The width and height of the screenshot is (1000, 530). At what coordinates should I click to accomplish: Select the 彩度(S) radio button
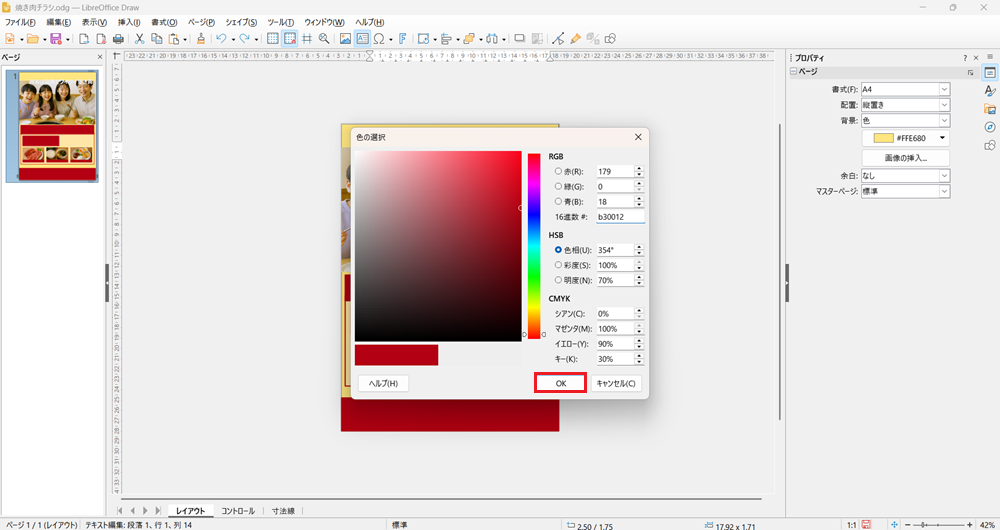tap(558, 265)
